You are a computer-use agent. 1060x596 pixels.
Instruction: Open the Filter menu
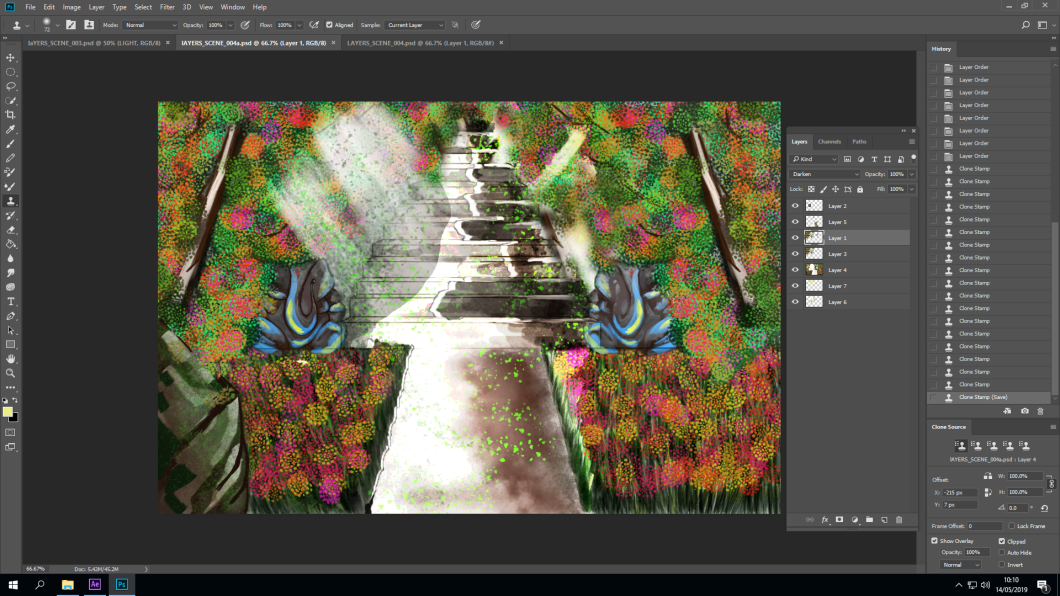click(x=167, y=7)
